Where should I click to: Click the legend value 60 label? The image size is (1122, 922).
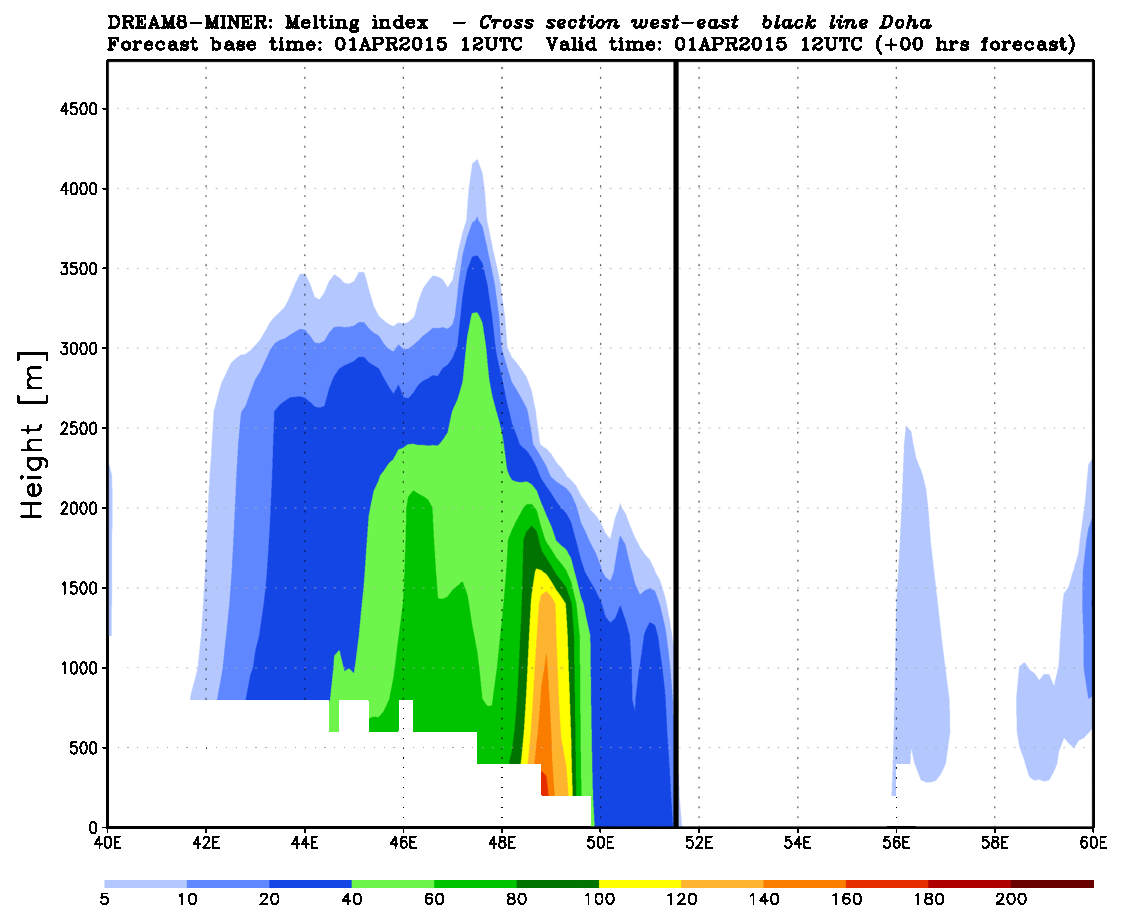coord(434,899)
